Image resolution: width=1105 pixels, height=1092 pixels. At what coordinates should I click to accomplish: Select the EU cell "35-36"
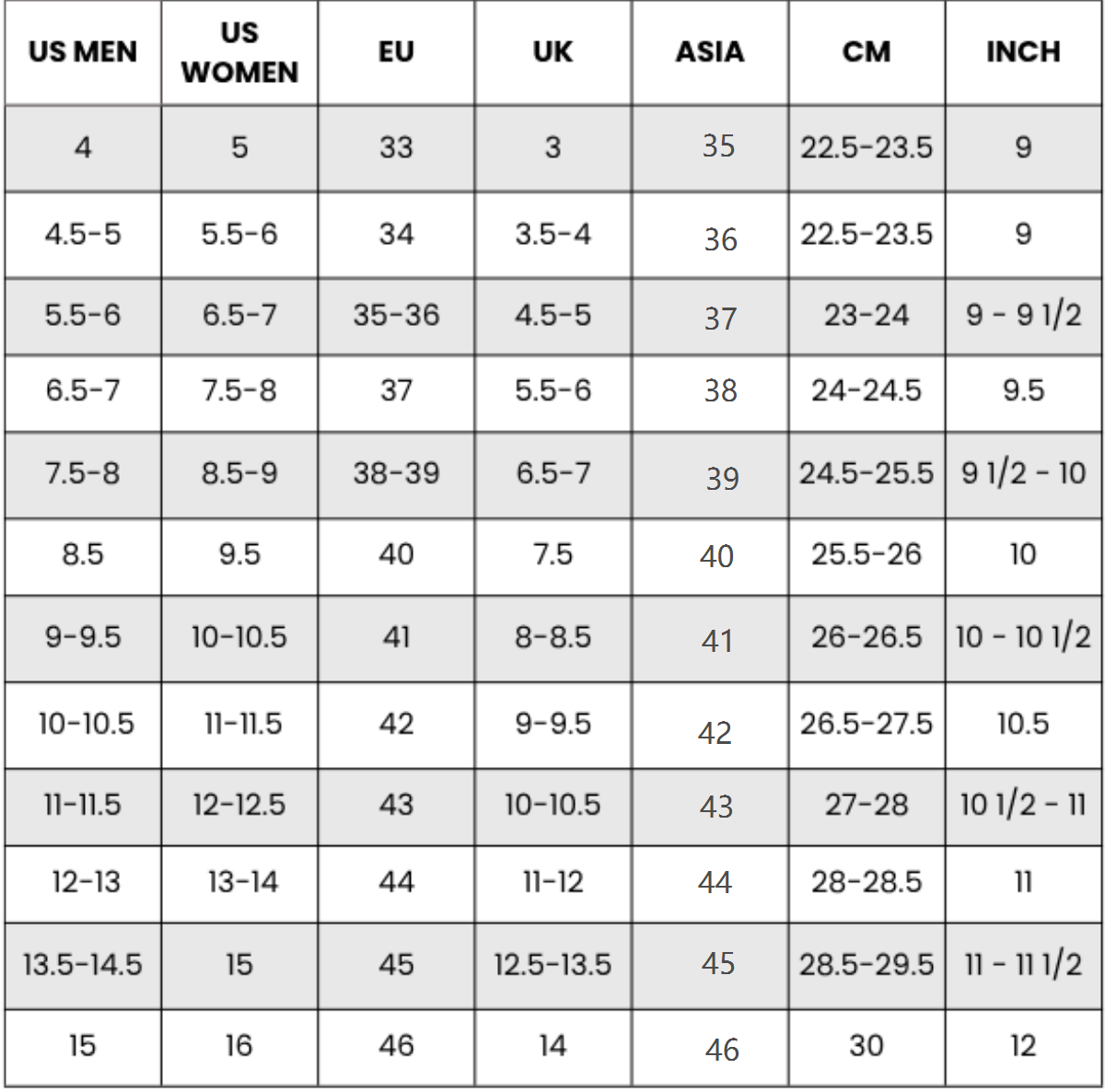[396, 316]
